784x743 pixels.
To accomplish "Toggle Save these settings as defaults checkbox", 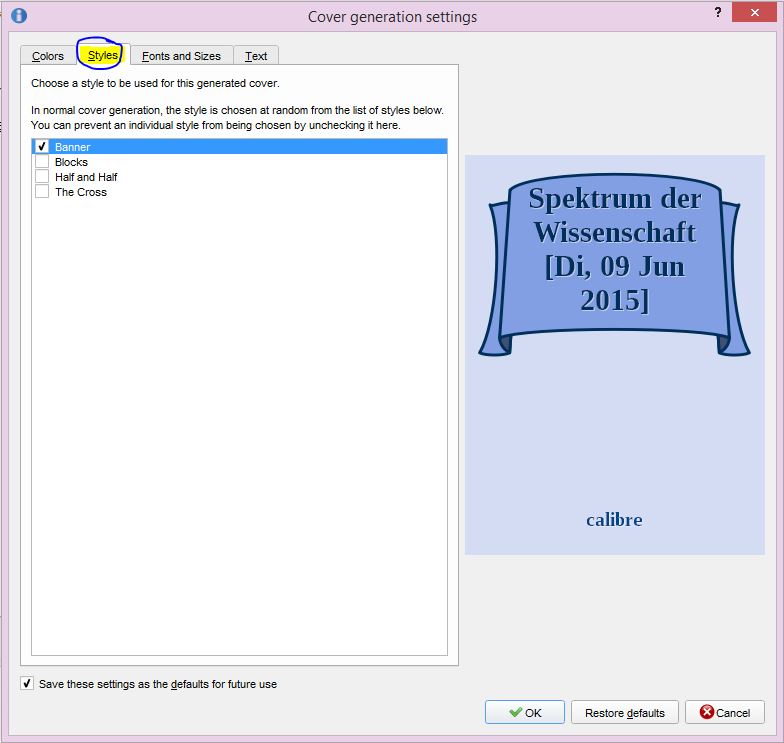I will tap(27, 683).
